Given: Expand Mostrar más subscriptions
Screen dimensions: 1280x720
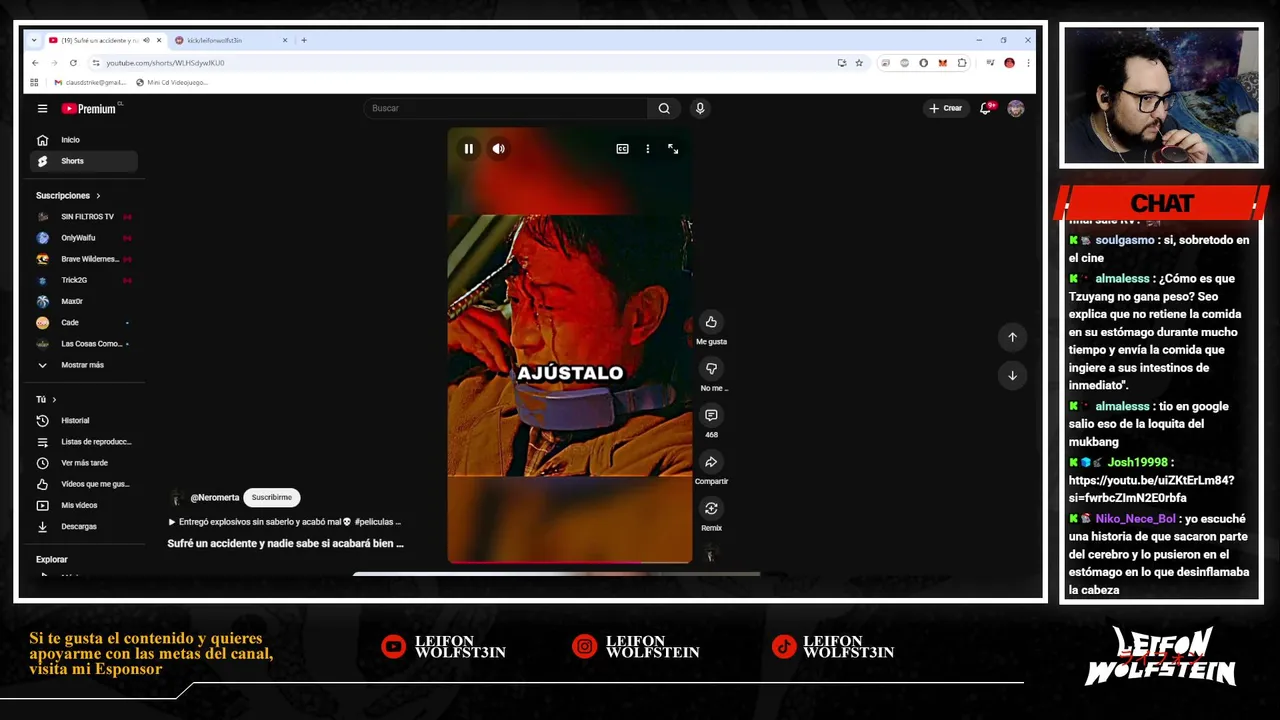Looking at the screenshot, I should point(83,365).
